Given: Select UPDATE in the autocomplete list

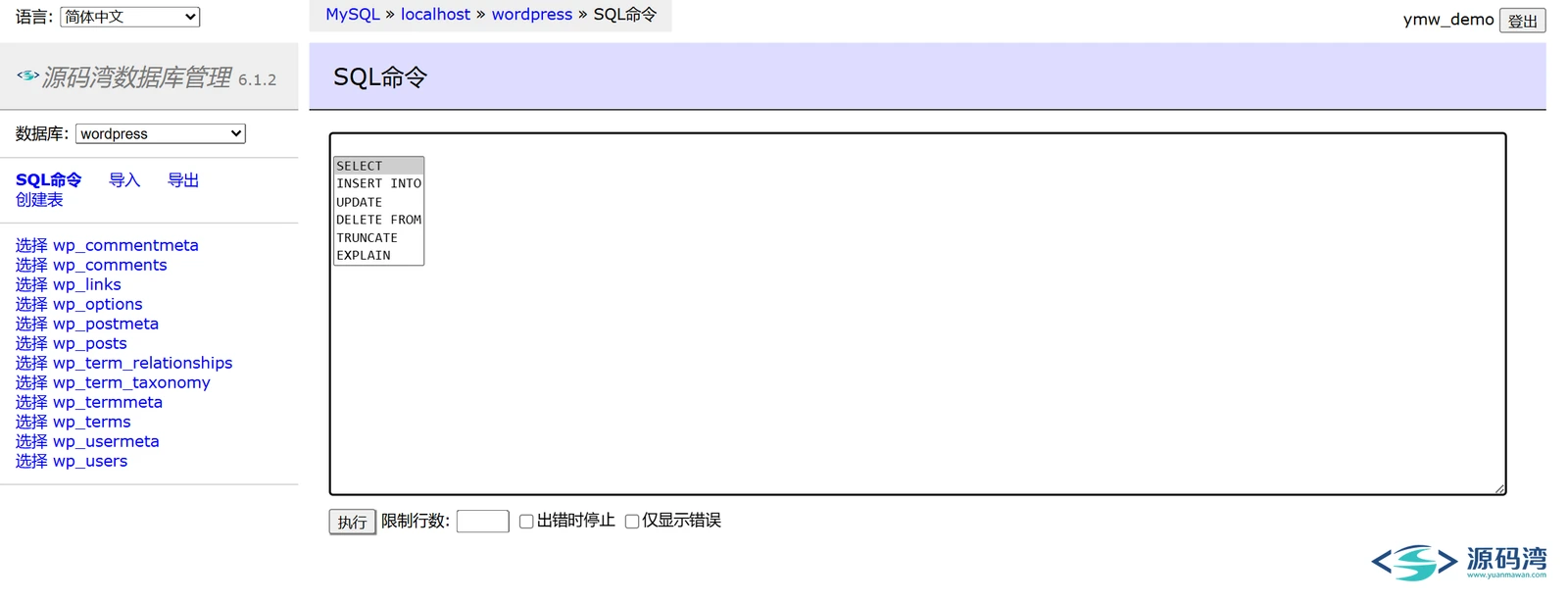Looking at the screenshot, I should point(378,202).
